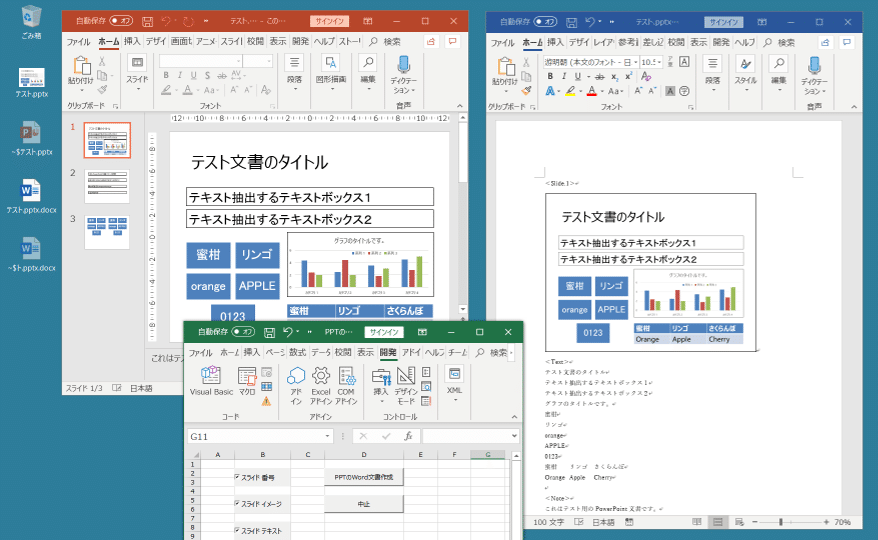
Task: Open ごみ箱 on desktop
Action: coord(31,22)
